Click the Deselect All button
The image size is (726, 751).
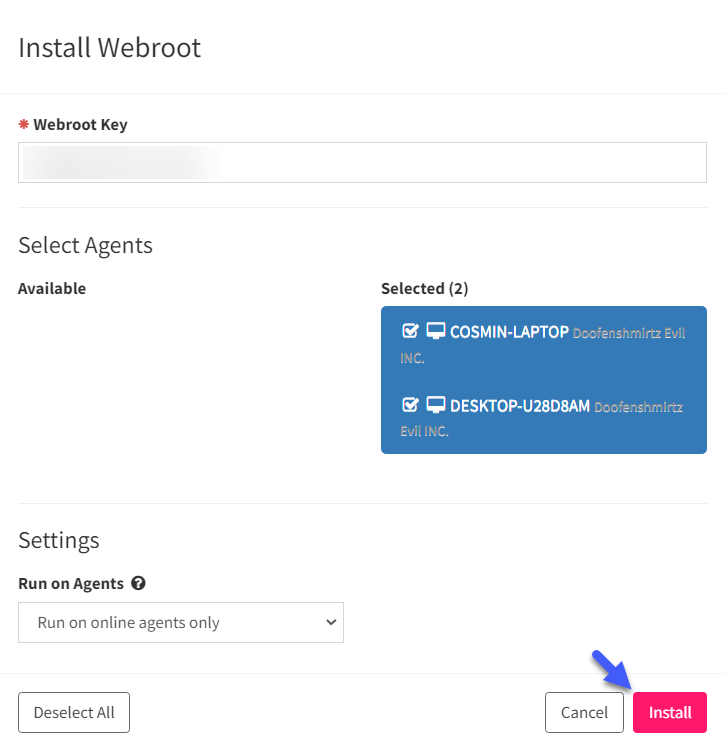(x=74, y=712)
